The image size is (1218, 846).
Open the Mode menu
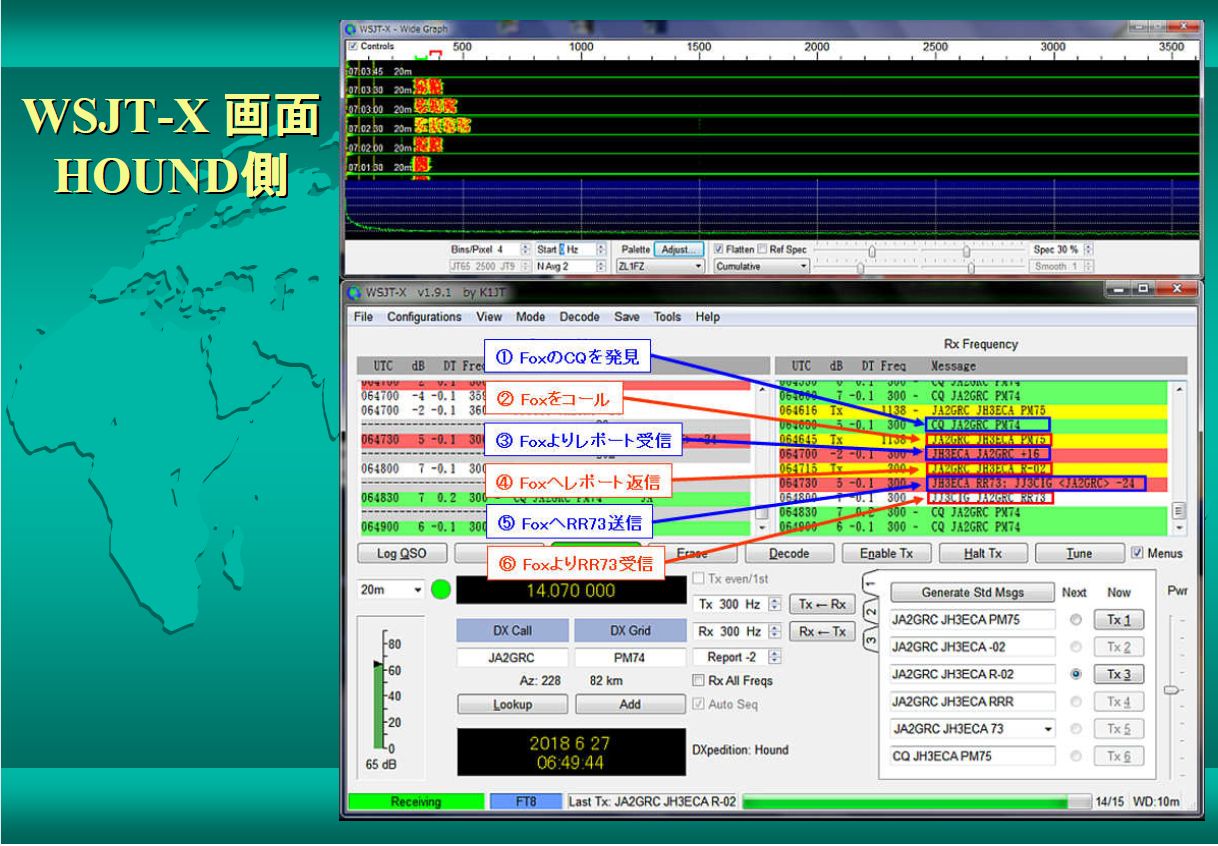coord(530,317)
